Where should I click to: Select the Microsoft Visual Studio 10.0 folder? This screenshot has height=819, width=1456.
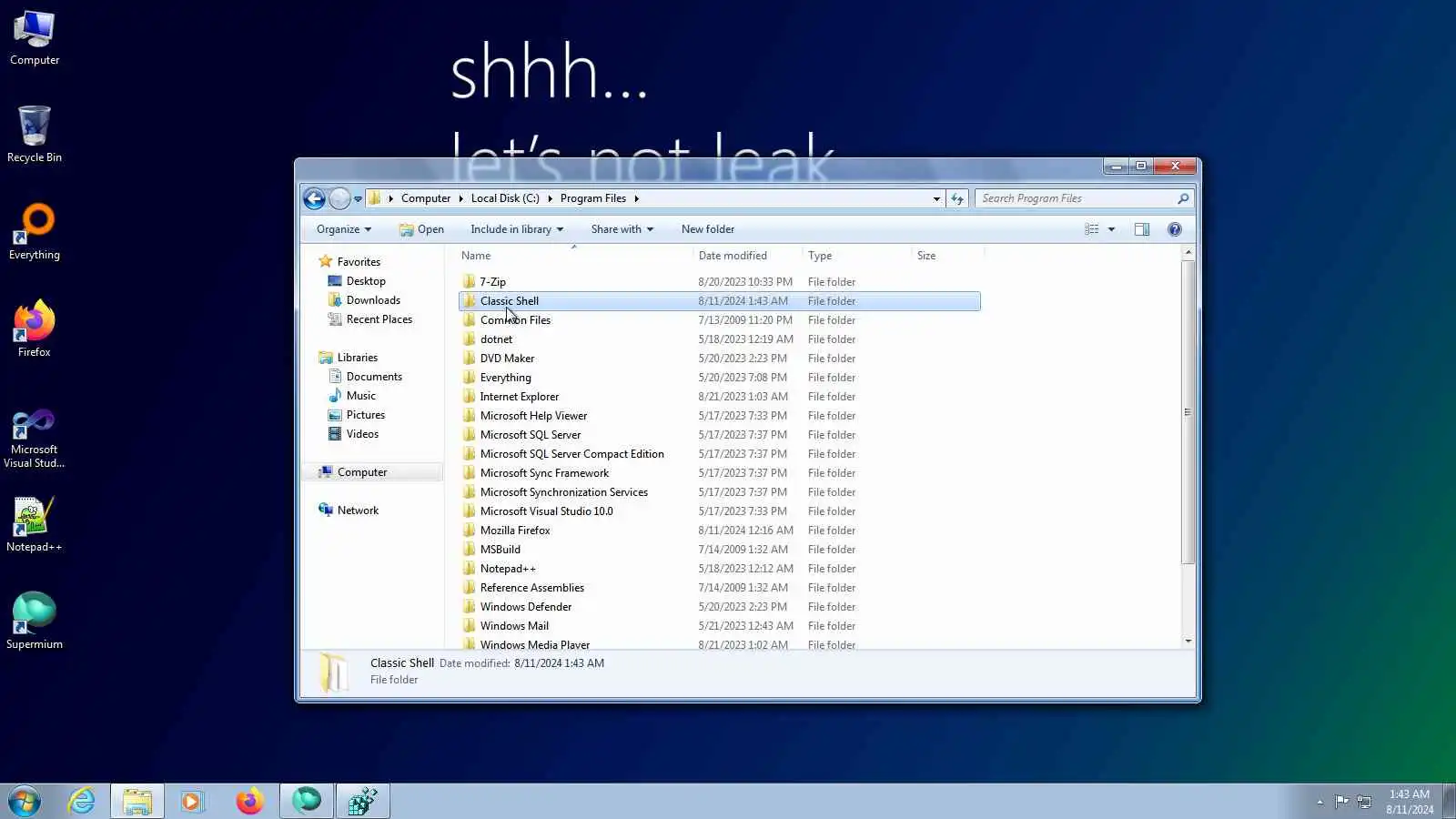tap(719, 511)
